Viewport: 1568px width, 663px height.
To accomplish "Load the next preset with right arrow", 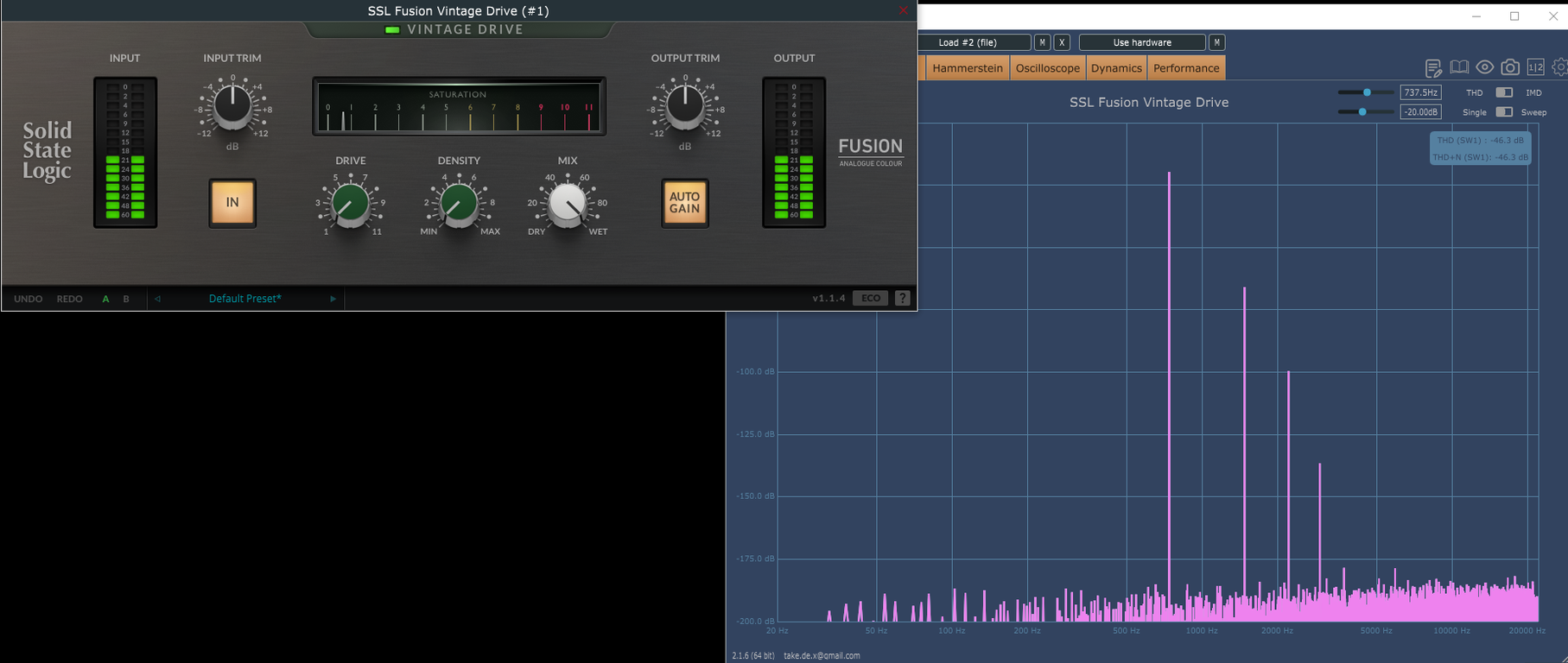I will click(x=333, y=299).
